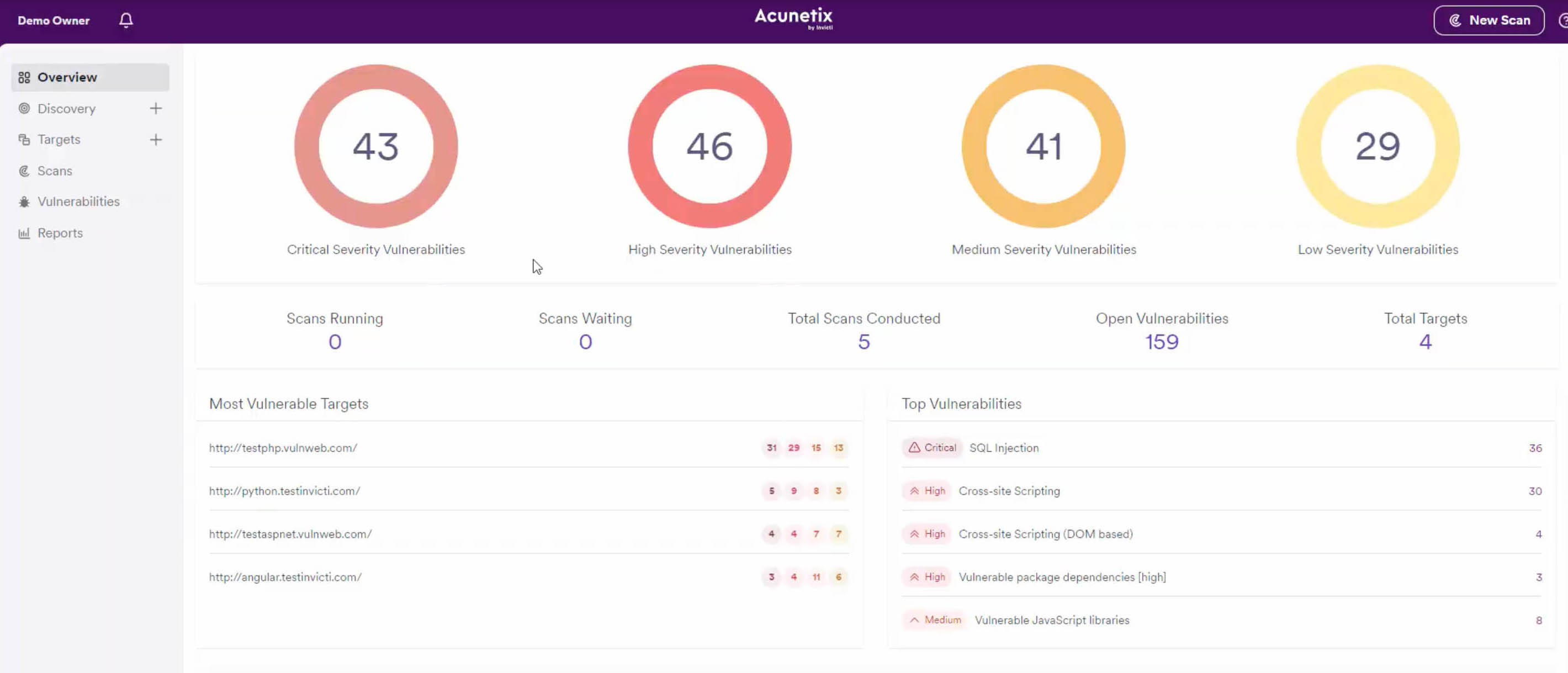
Task: Add a new Discovery with plus icon
Action: point(156,108)
